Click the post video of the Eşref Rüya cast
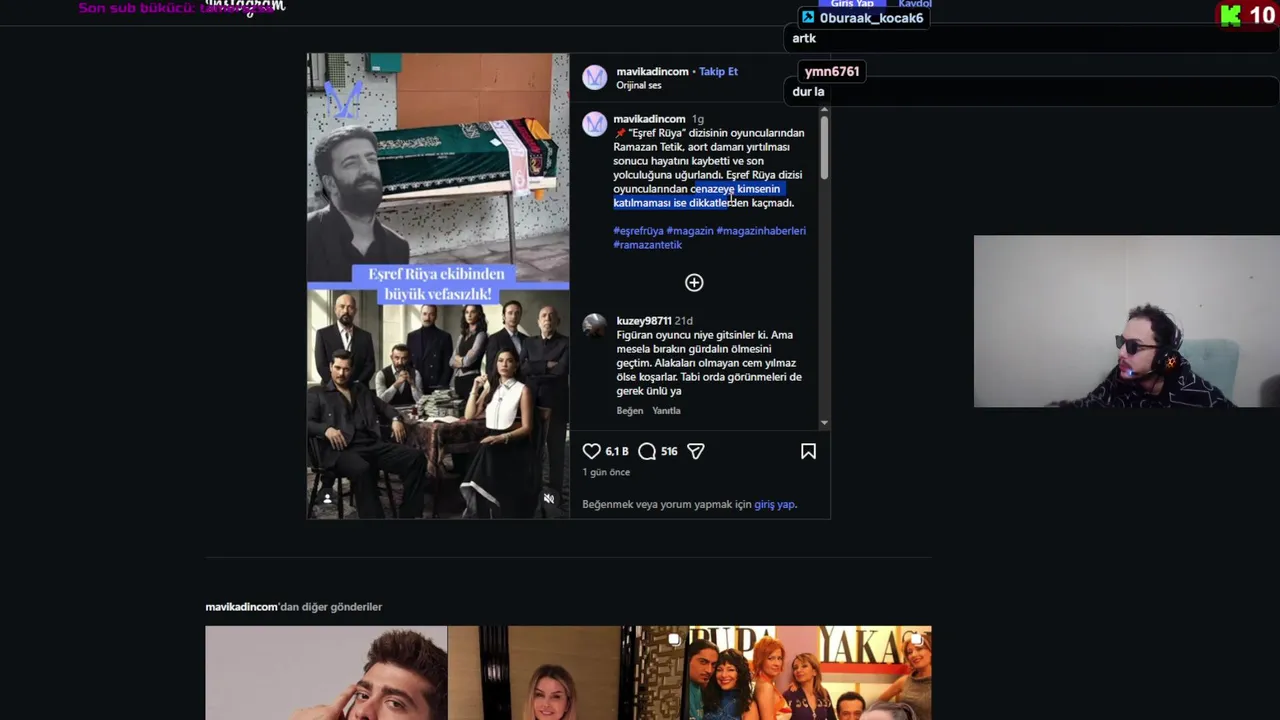Viewport: 1280px width, 720px height. click(x=438, y=286)
